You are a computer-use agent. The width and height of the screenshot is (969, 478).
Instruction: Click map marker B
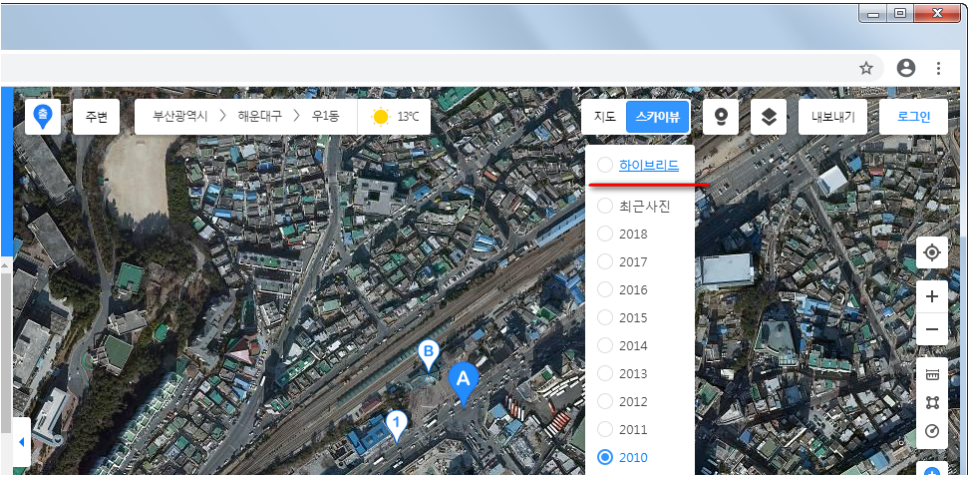pos(428,356)
